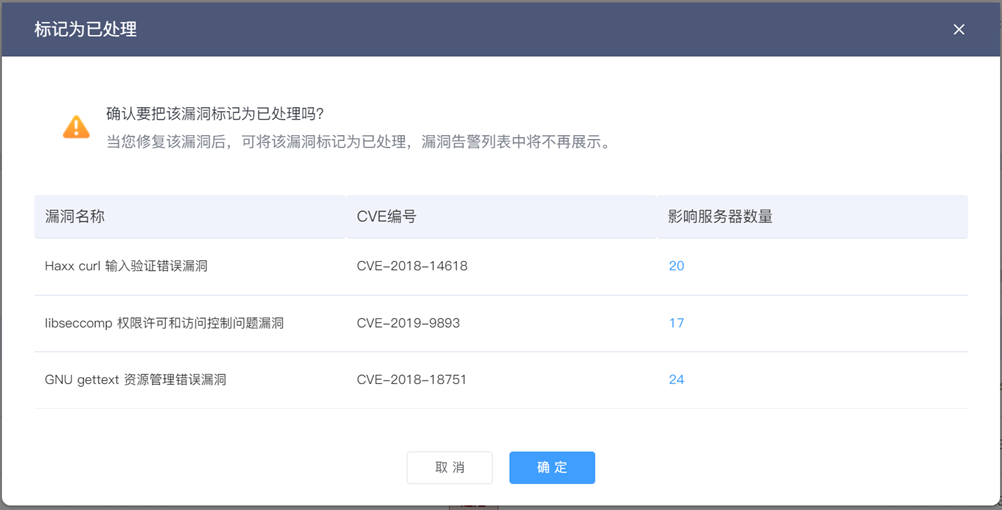The height and width of the screenshot is (510, 1002).
Task: Click Haxx curl 输入验证错误漏洞 row name
Action: click(126, 266)
